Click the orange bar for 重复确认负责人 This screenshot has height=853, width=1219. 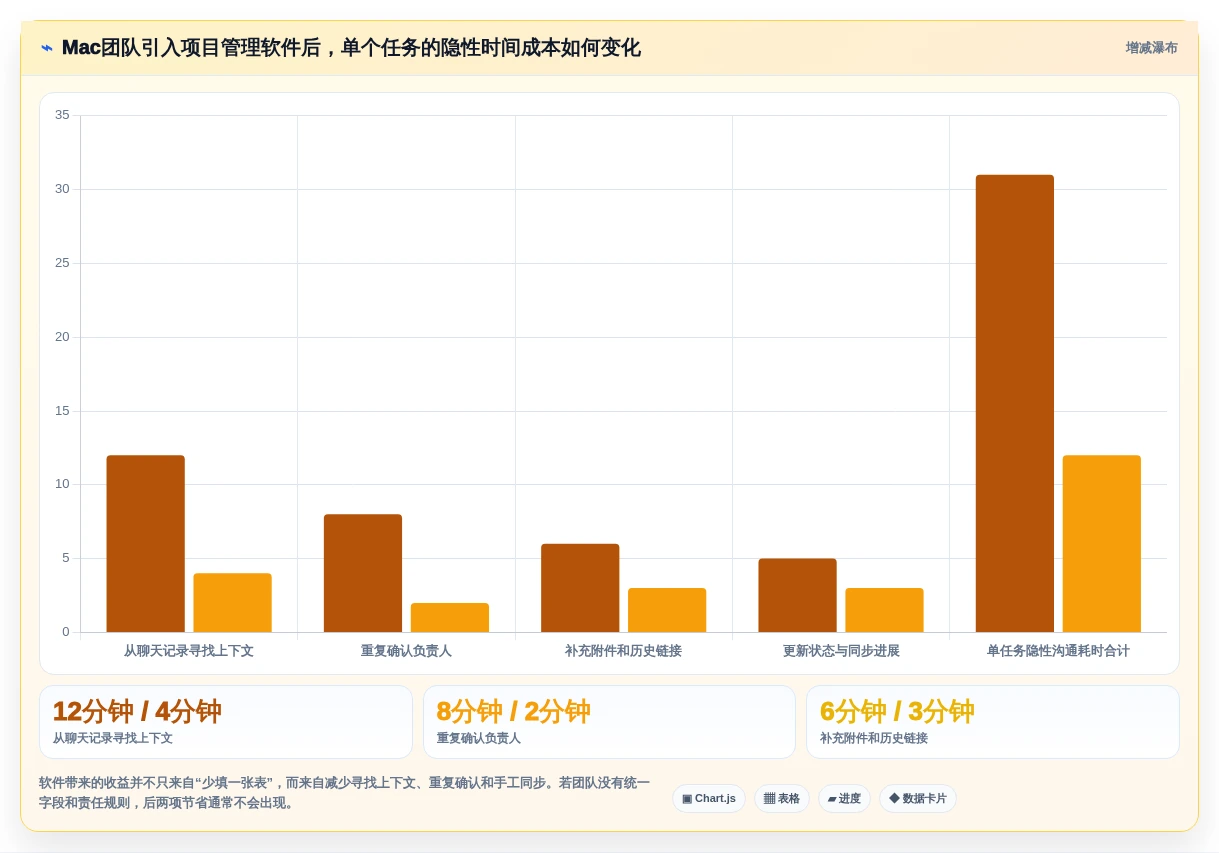pyautogui.click(x=450, y=618)
